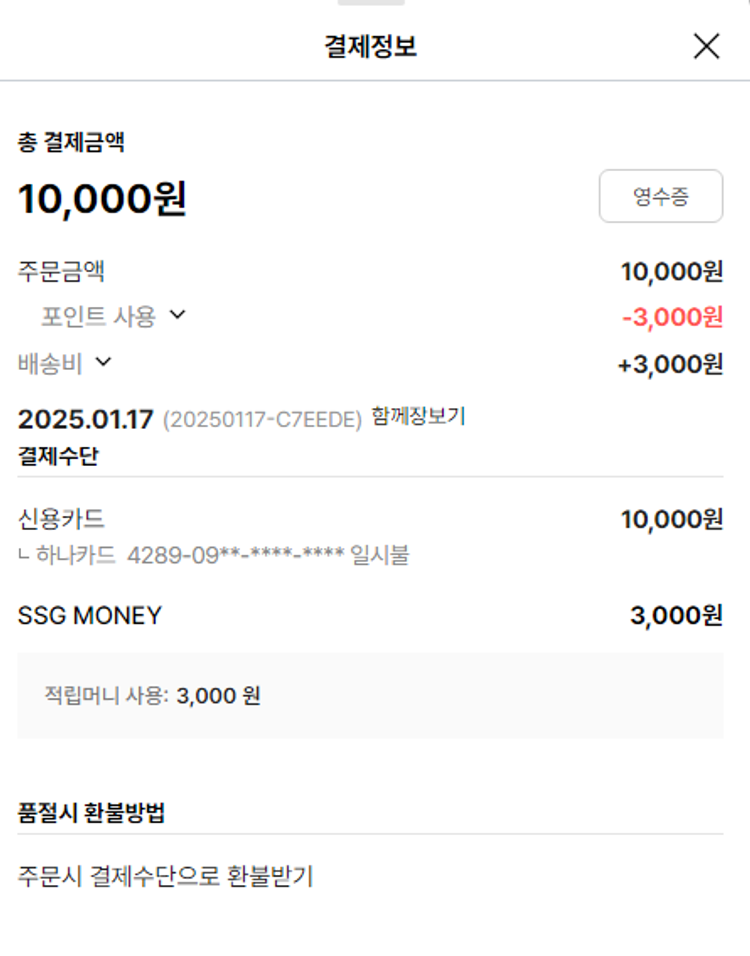Click the order number 20250117-C7EEDE
Screen dimensions: 750x956
[x=262, y=420]
